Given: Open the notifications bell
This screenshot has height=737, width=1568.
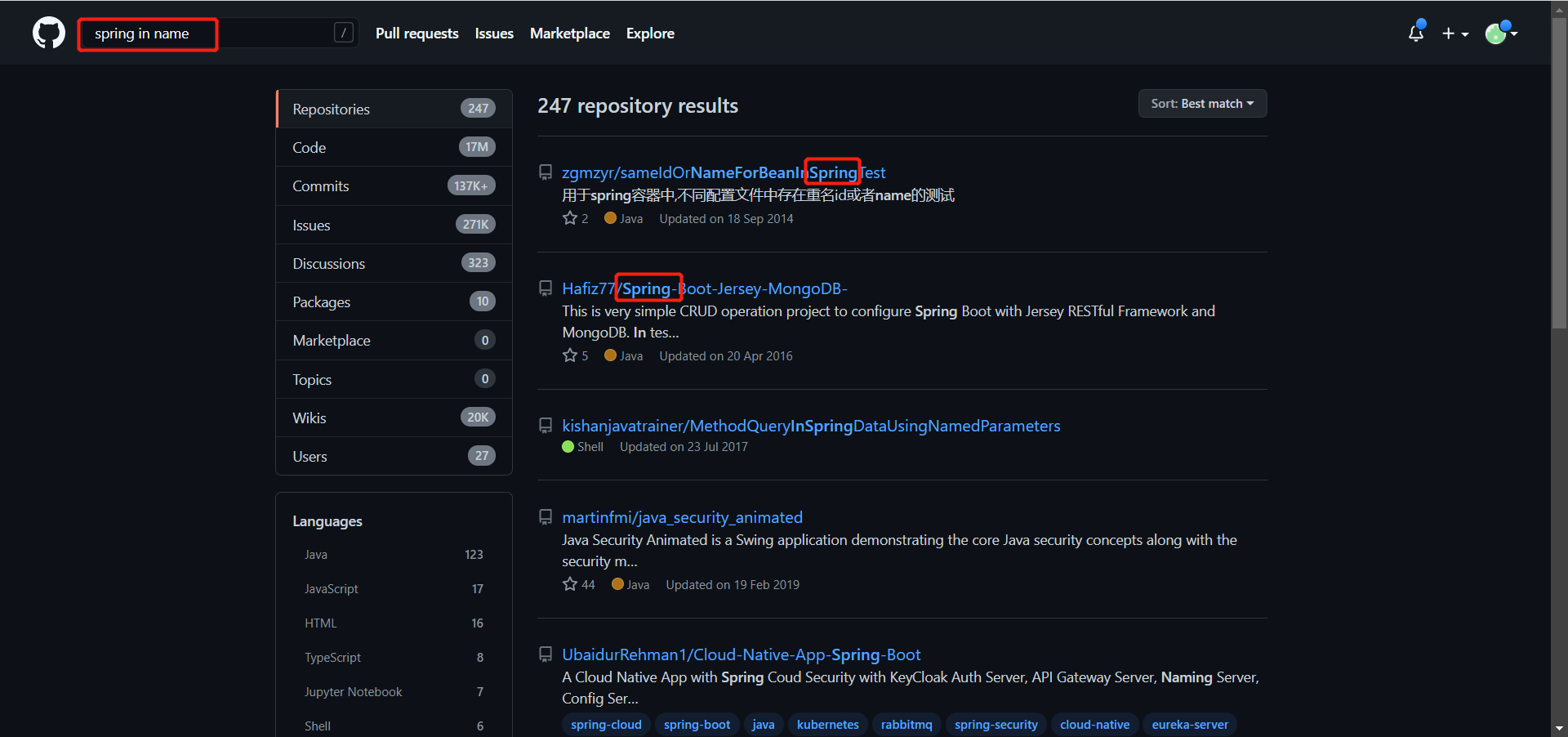Looking at the screenshot, I should 1416,33.
